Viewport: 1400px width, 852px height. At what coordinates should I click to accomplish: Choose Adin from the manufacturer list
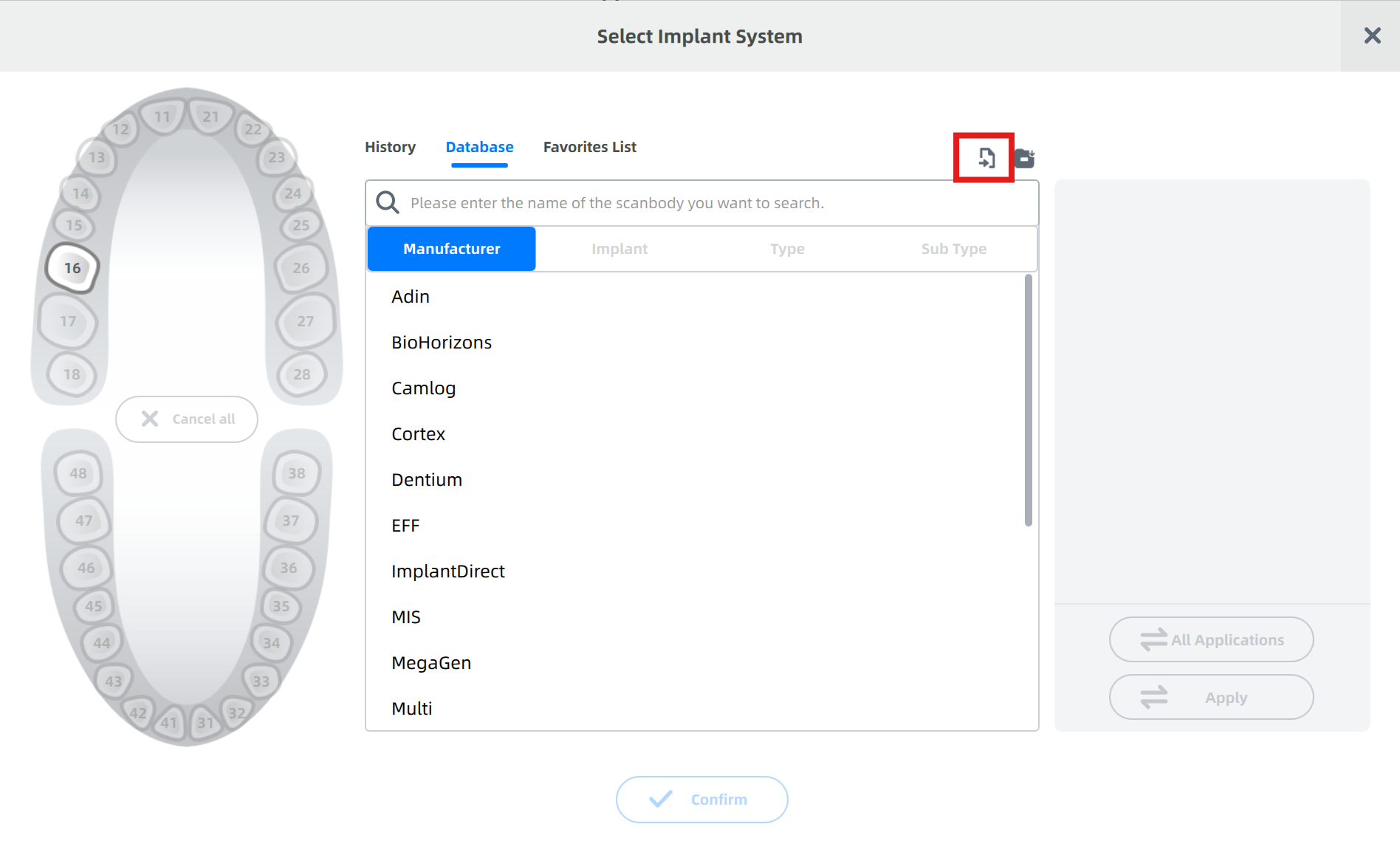(696, 297)
